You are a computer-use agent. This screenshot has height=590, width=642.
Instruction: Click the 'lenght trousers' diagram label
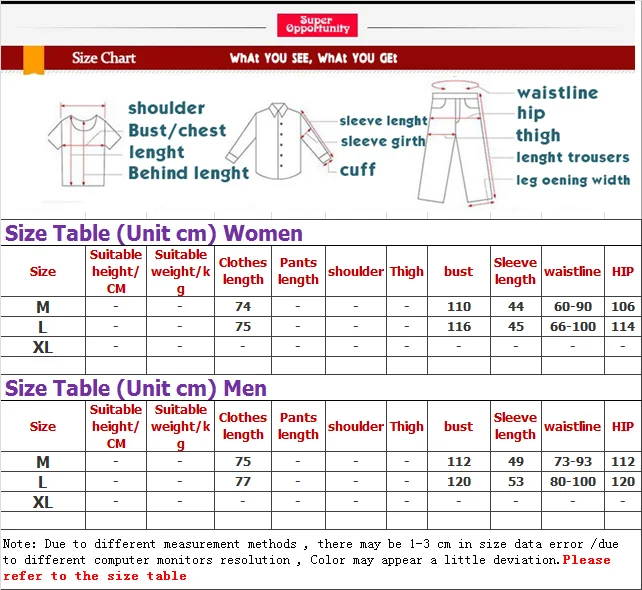(x=573, y=157)
